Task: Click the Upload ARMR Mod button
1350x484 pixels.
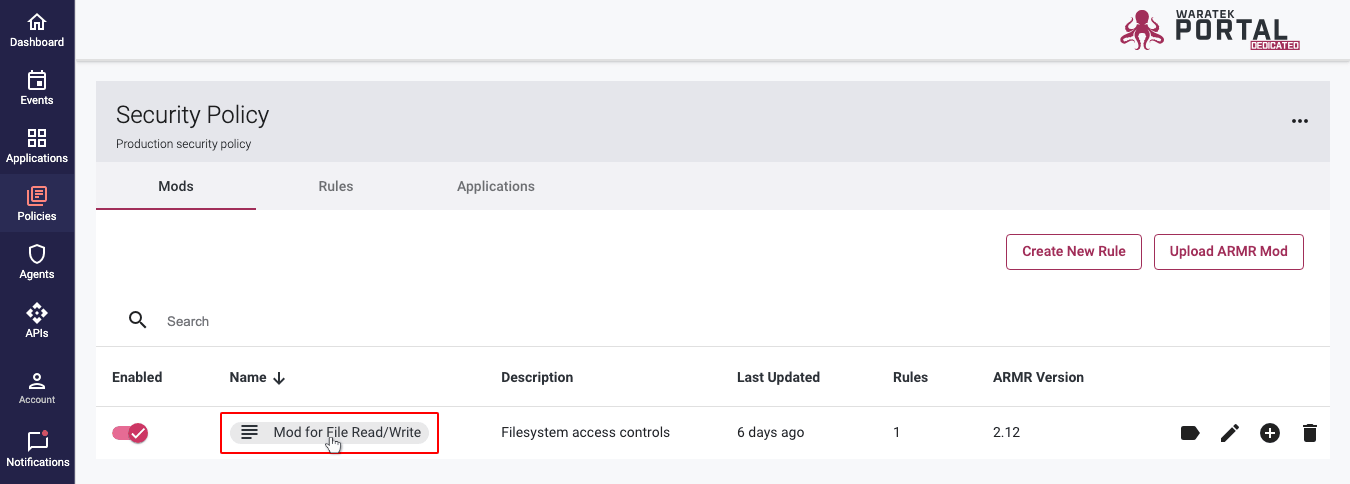Action: click(x=1229, y=252)
